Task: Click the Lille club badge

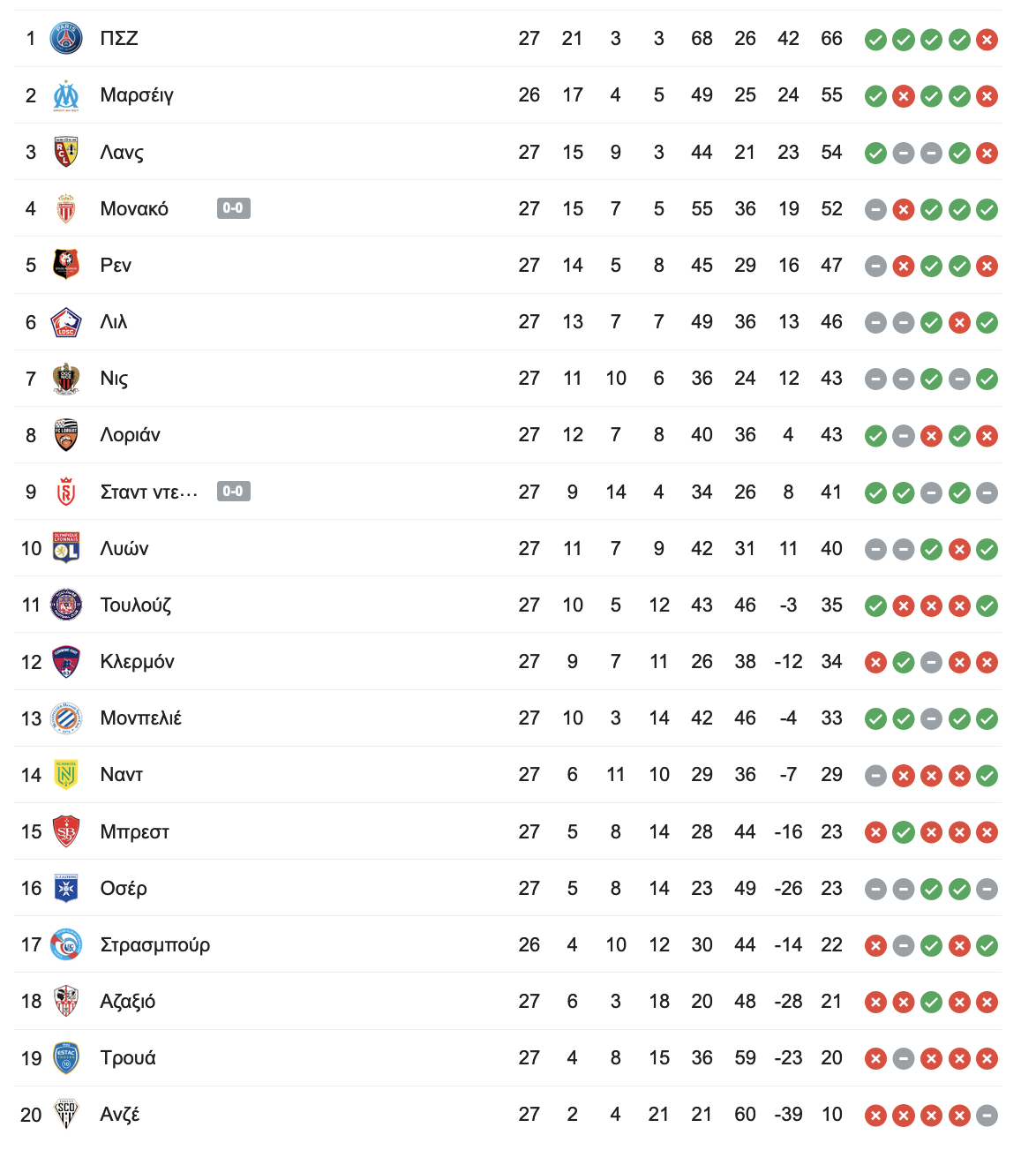Action: click(x=66, y=322)
